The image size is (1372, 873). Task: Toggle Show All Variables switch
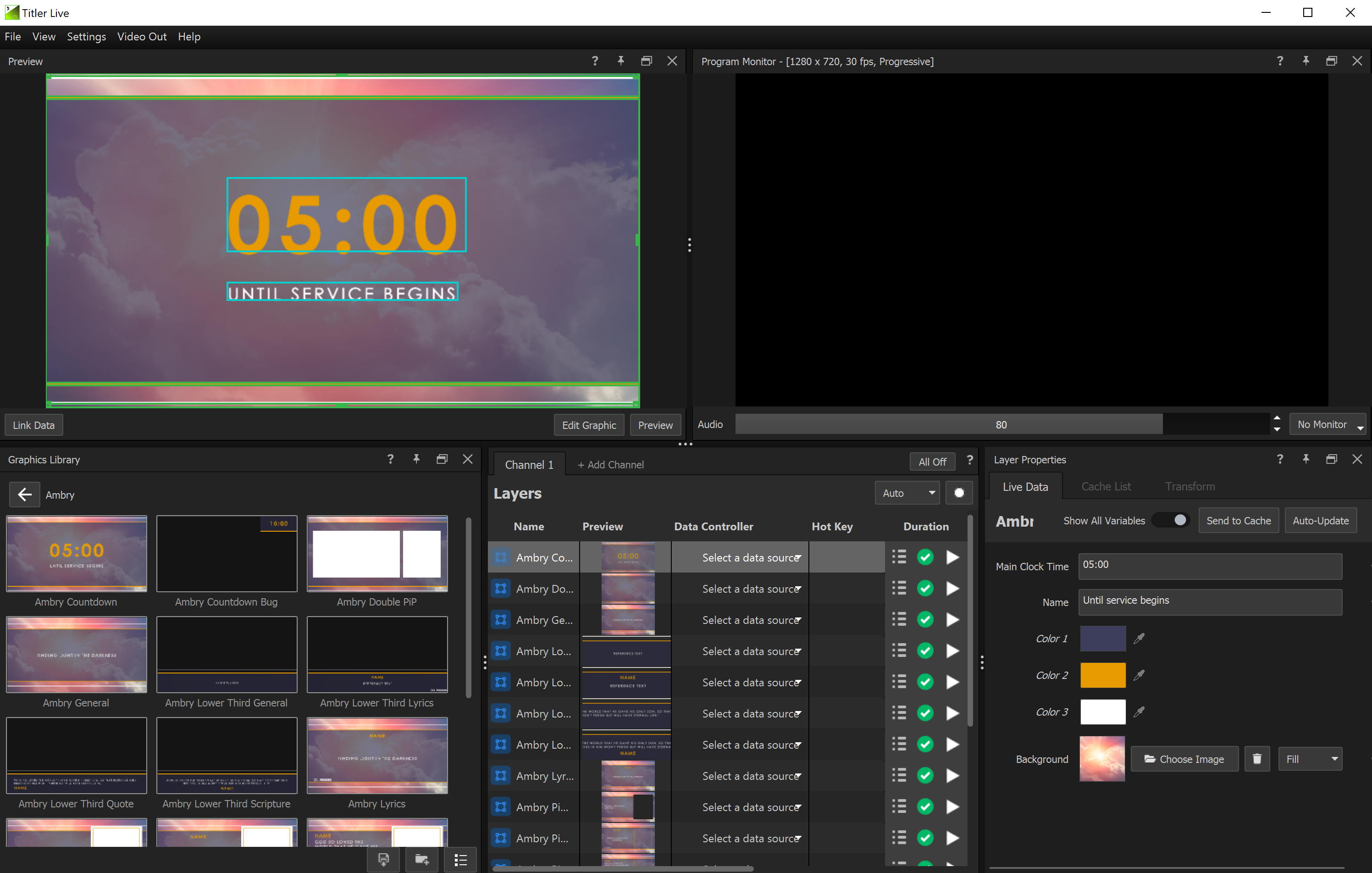(1170, 520)
